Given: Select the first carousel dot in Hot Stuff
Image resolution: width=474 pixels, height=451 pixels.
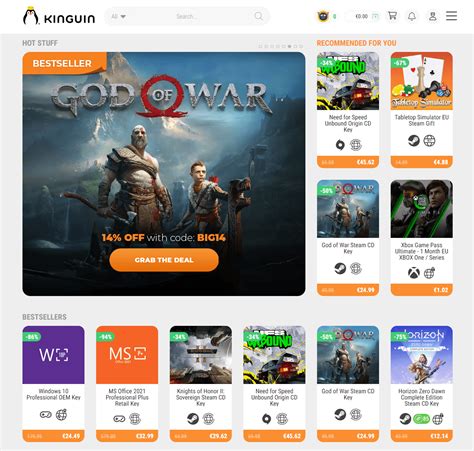Looking at the screenshot, I should coord(260,46).
